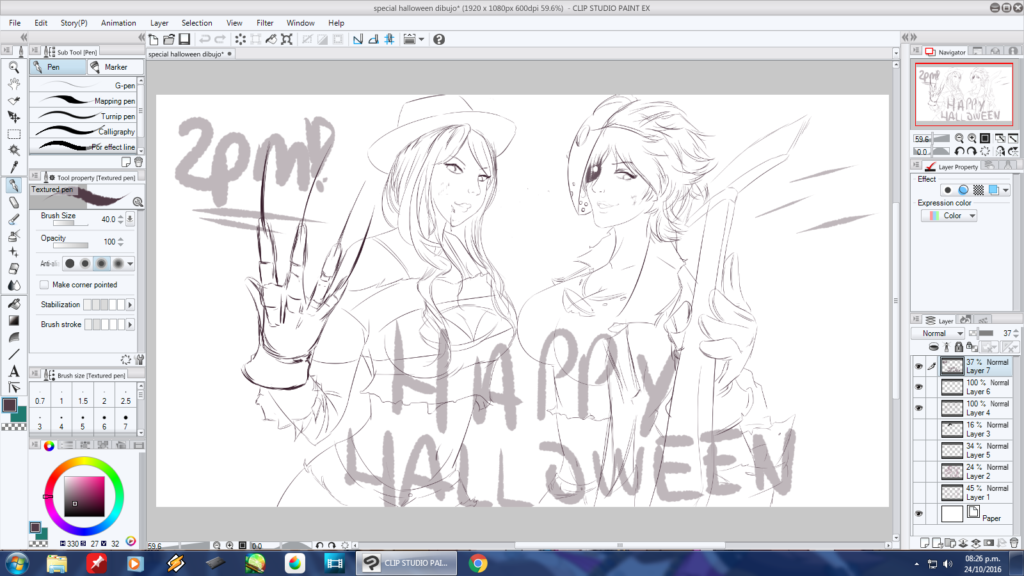Open Google Chrome from the taskbar
Screen dimensions: 1024x576
478,562
